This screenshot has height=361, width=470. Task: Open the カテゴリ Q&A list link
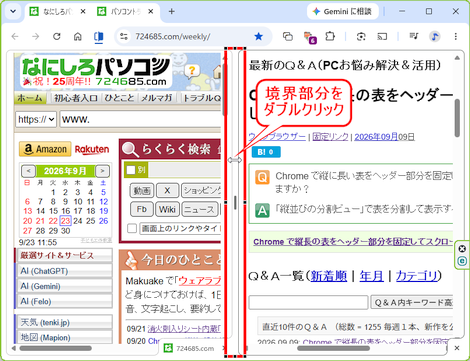416,276
